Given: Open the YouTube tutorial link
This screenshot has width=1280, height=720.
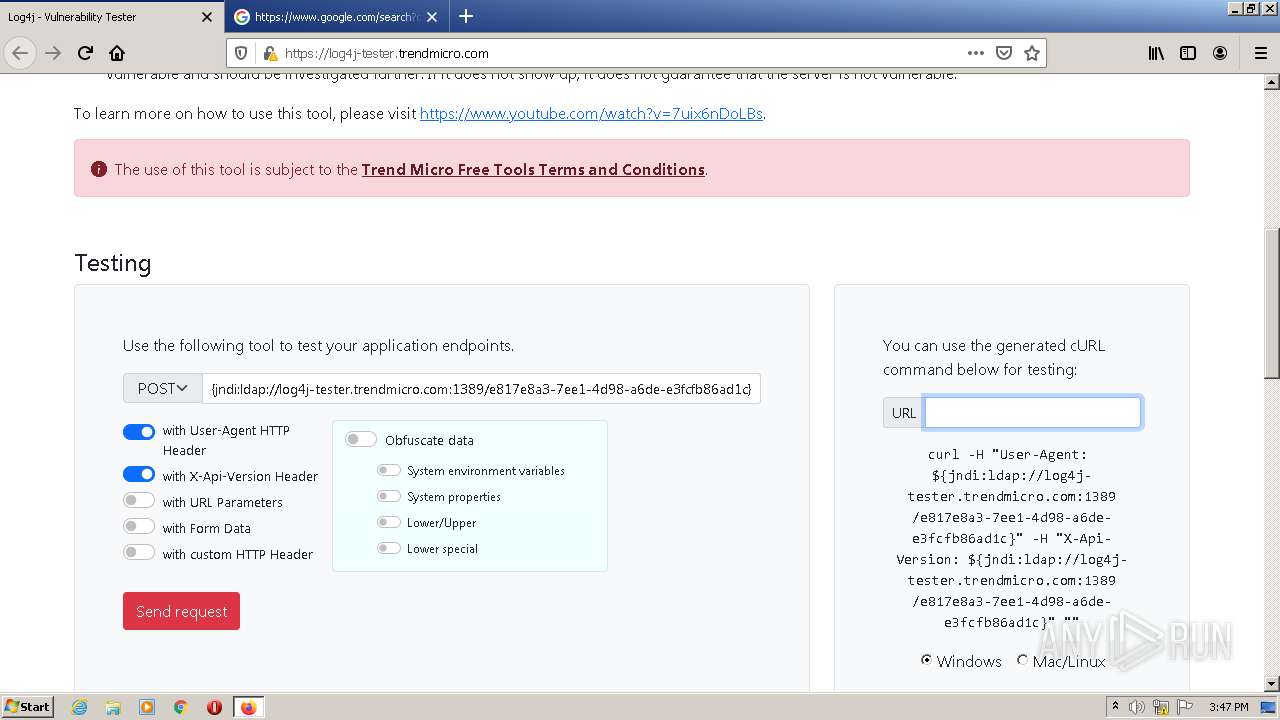Looking at the screenshot, I should click(x=591, y=114).
